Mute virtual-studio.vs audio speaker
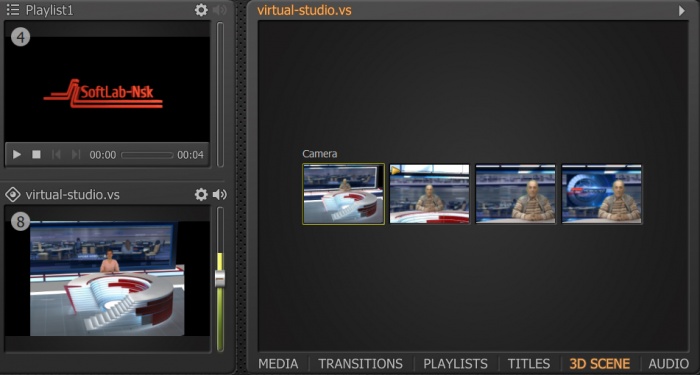The width and height of the screenshot is (700, 375). click(220, 194)
